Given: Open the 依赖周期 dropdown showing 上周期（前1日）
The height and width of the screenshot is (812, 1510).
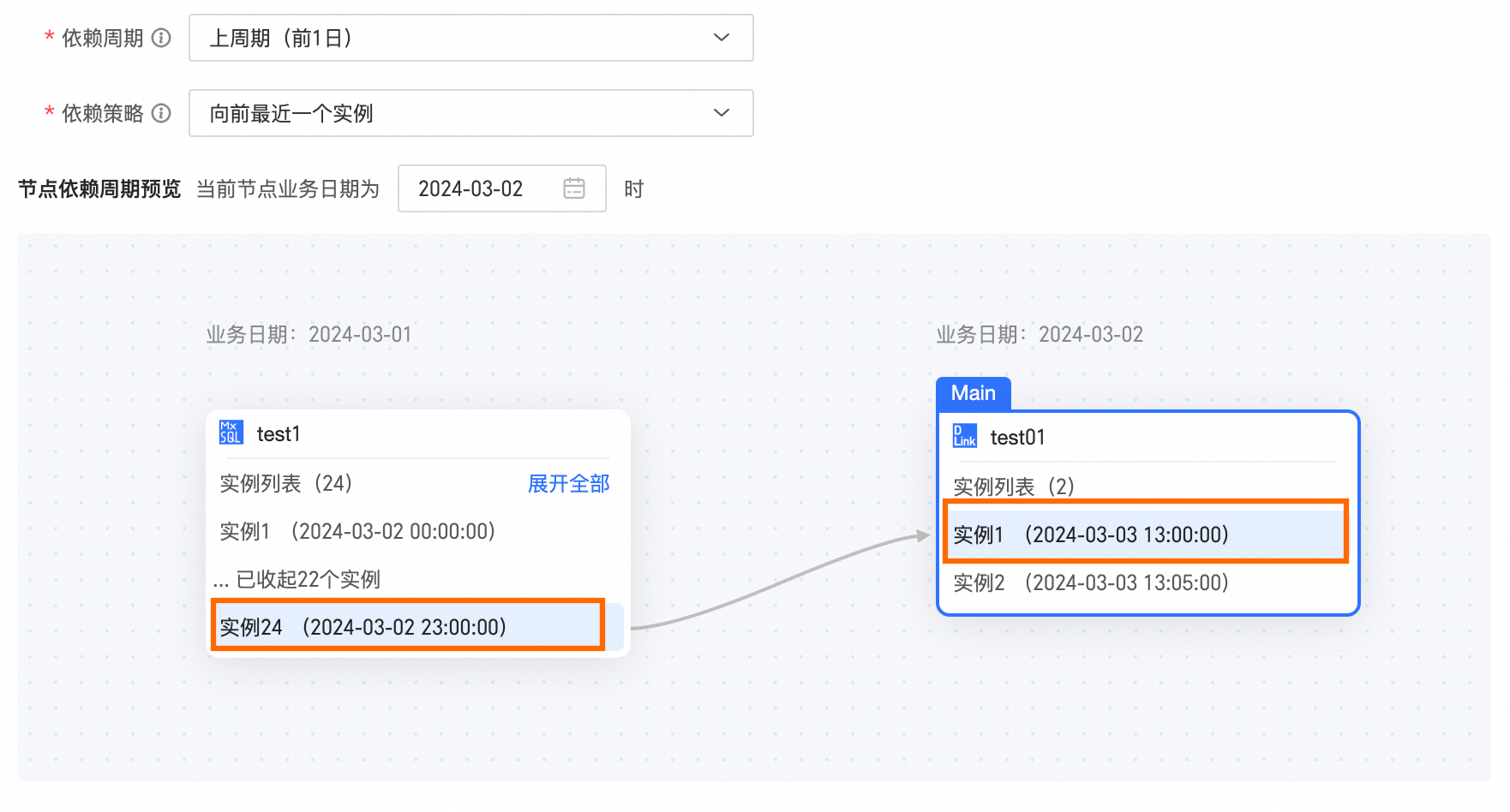Looking at the screenshot, I should 471,38.
